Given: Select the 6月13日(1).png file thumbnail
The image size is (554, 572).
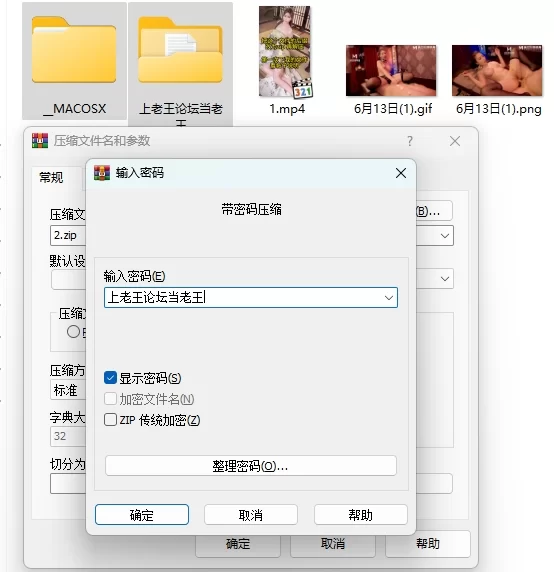Looking at the screenshot, I should point(497,71).
